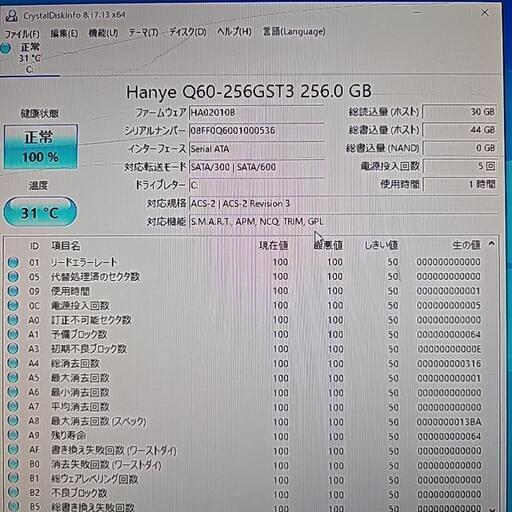Click the serial number field 08FF0Q6001000536
The image size is (512, 512).
tap(257, 131)
